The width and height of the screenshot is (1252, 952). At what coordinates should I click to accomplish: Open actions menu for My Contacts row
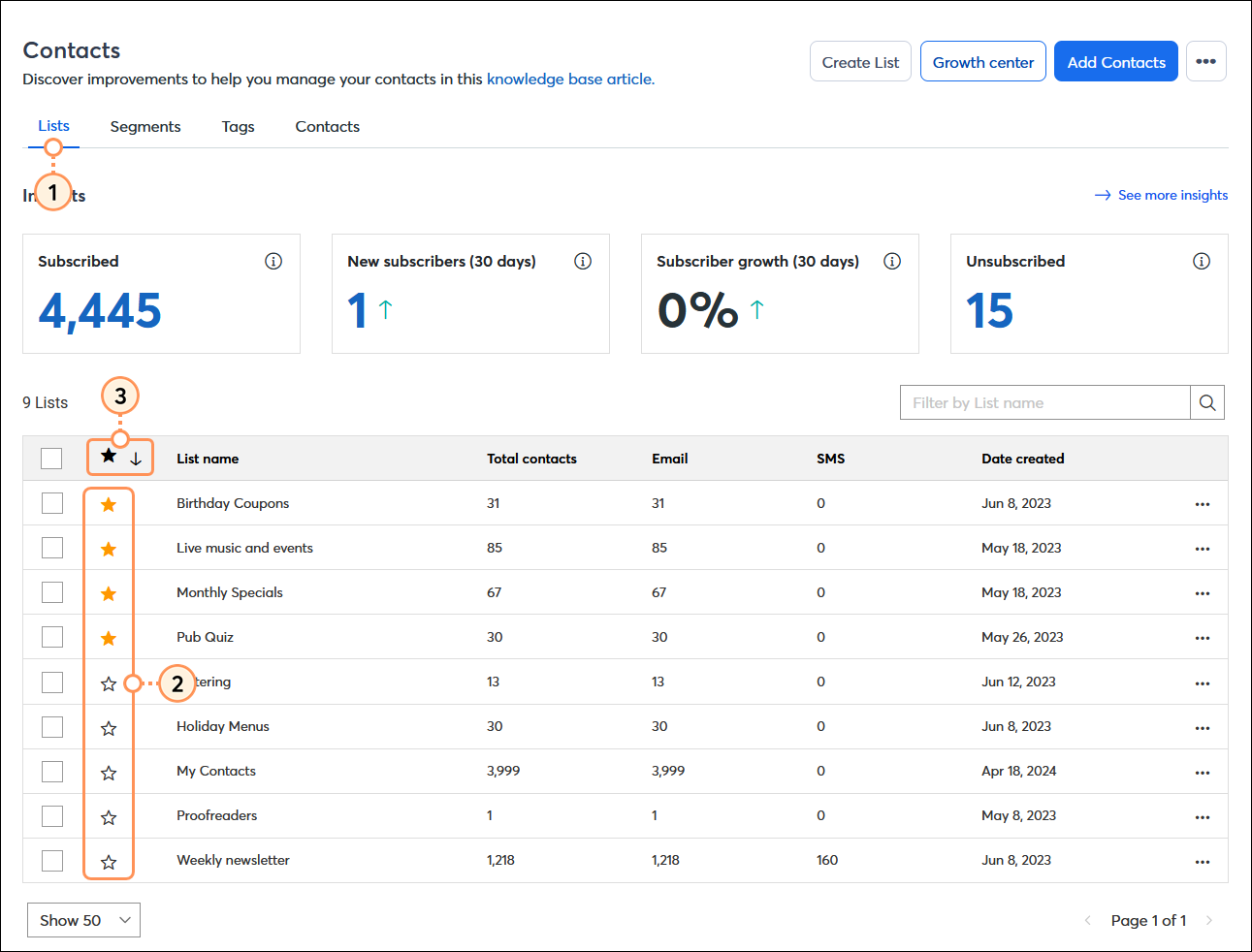tap(1203, 773)
